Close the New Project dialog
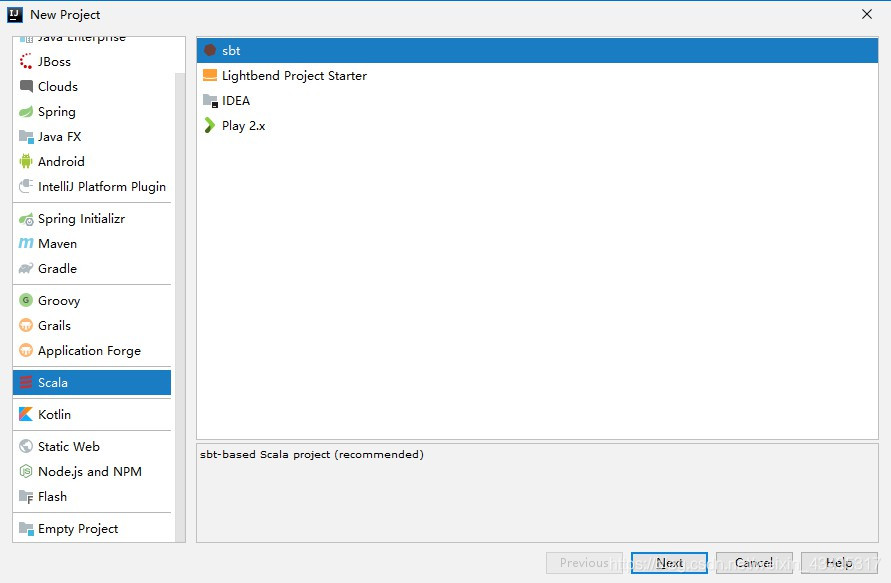891x583 pixels. (x=867, y=14)
